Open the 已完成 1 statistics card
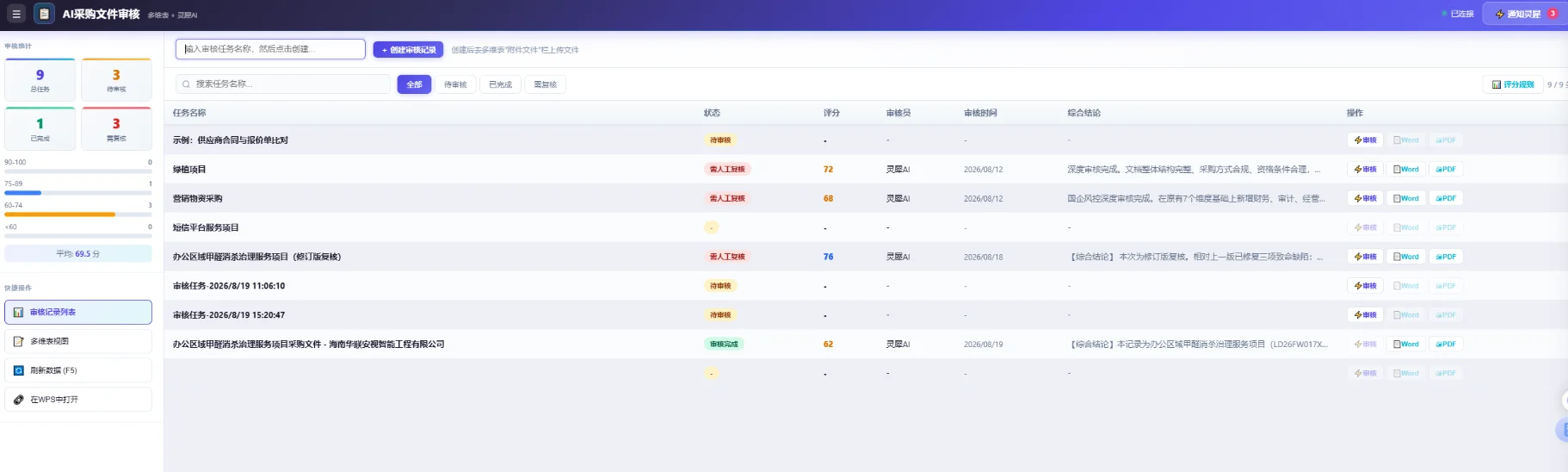This screenshot has width=1568, height=472. point(40,128)
